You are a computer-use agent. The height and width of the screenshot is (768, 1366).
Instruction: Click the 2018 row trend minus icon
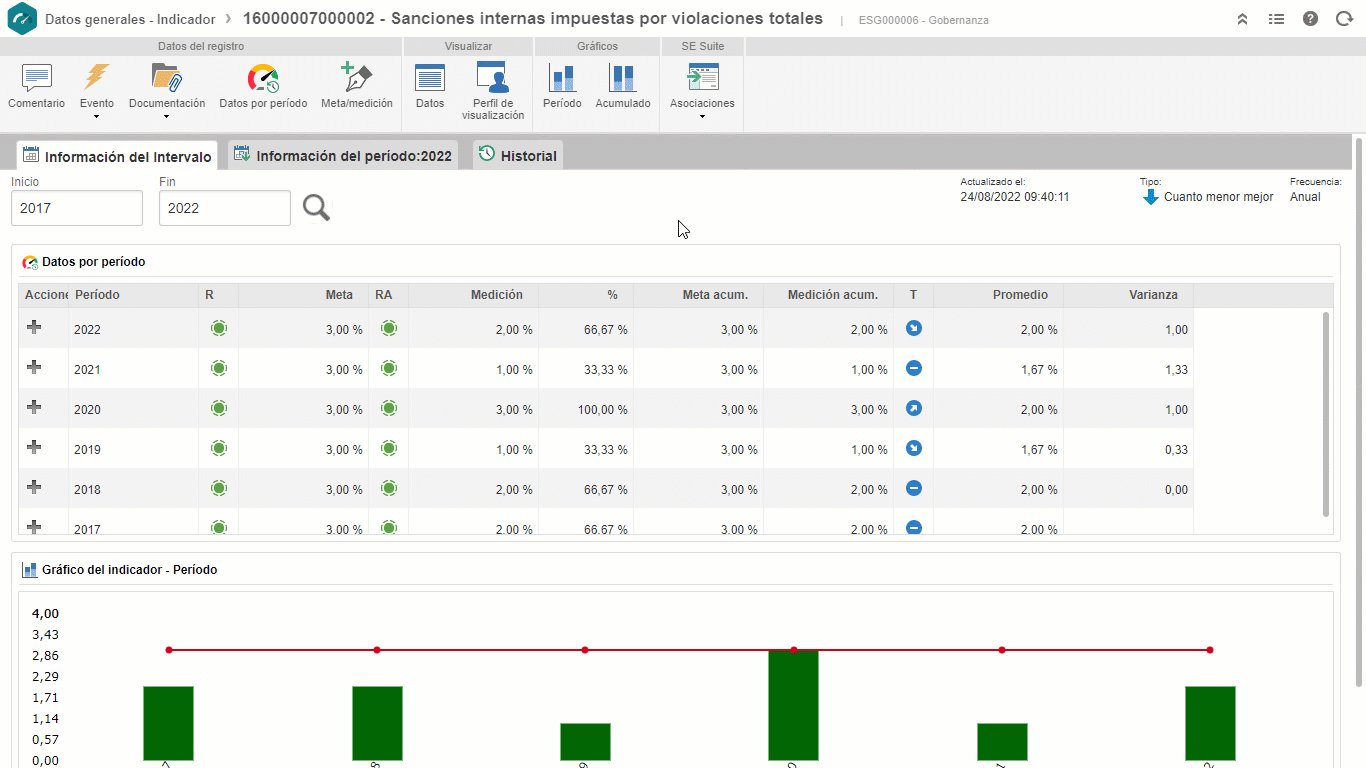[913, 488]
